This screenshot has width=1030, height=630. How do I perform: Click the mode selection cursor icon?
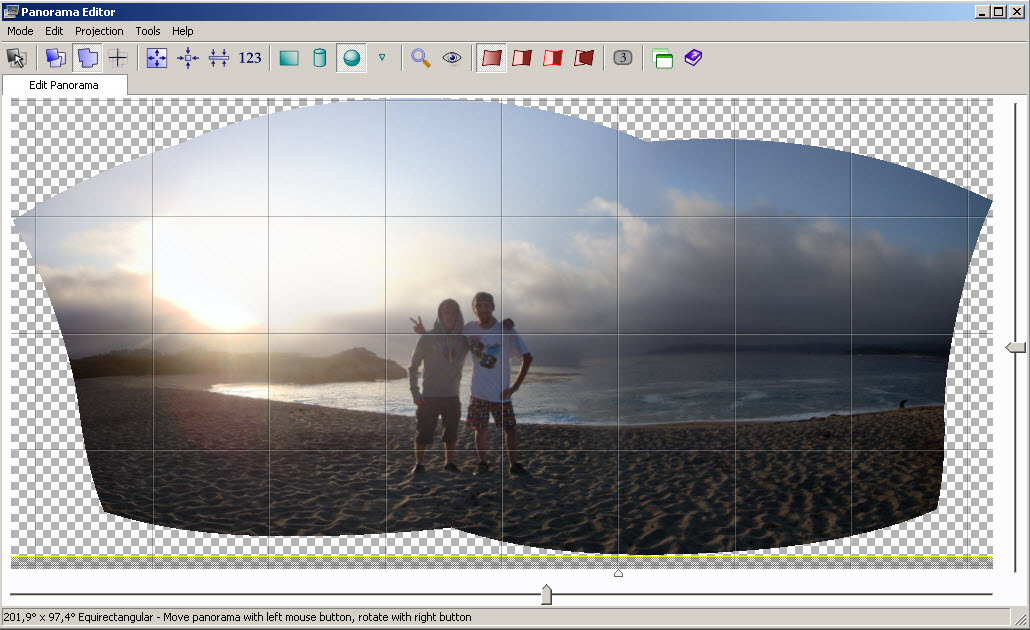[16, 58]
